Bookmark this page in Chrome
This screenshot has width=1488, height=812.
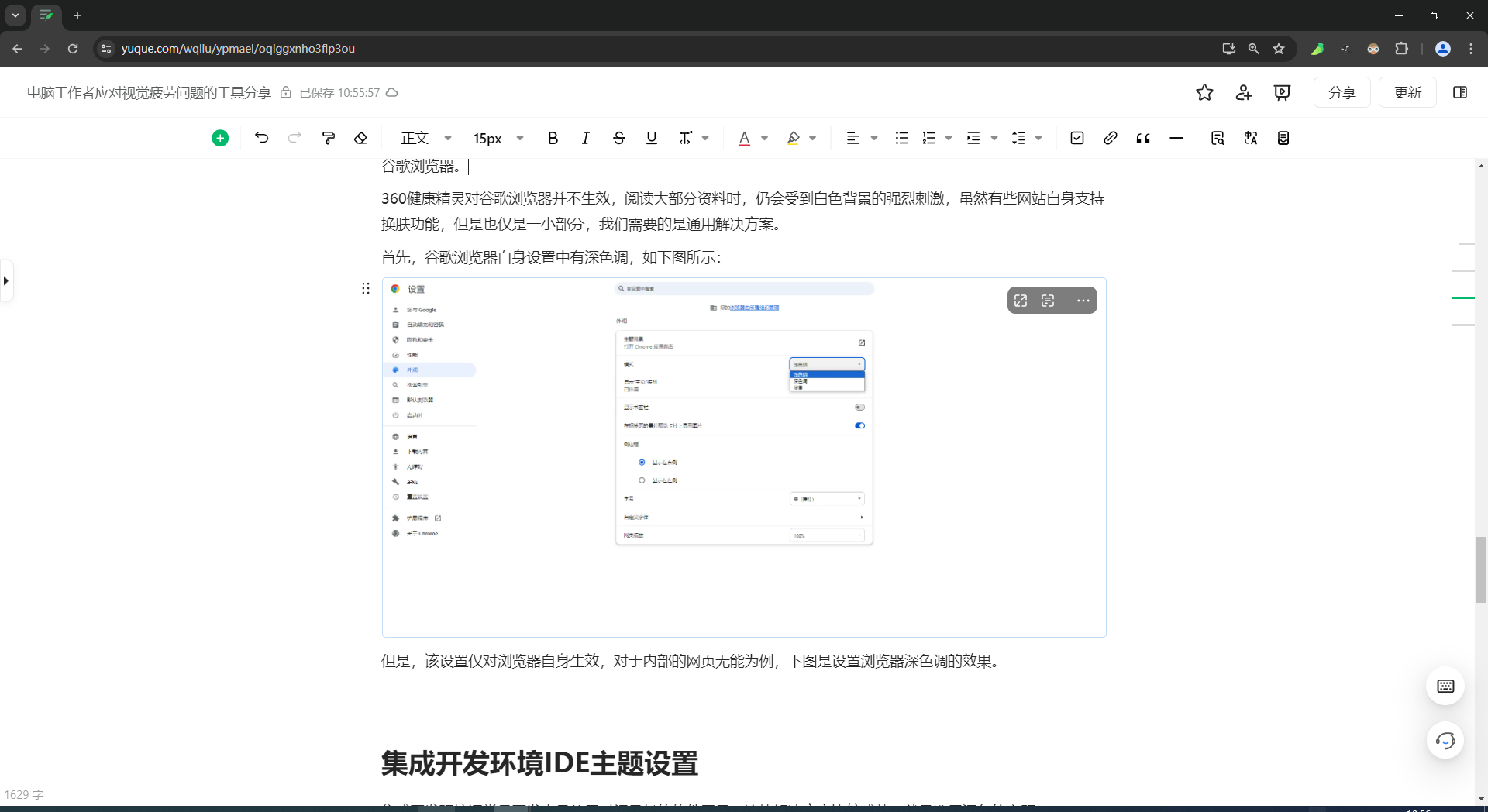coord(1279,48)
